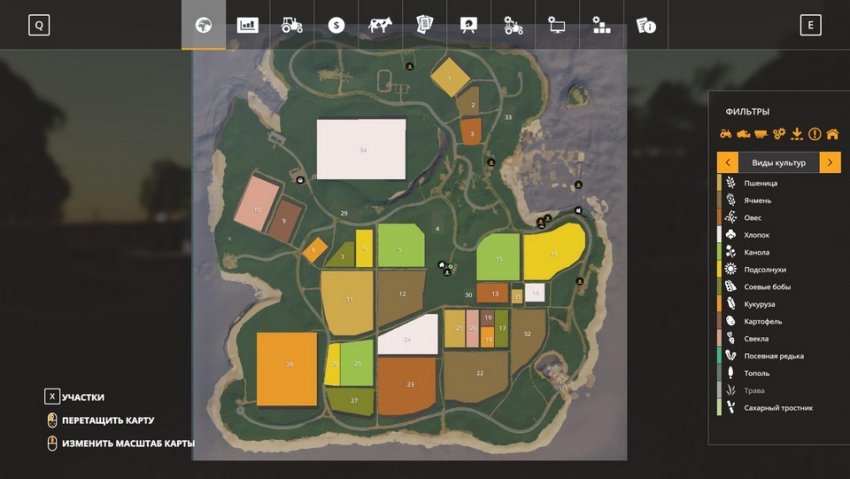Toggle the unloading points filter icon
850x479 pixels.
[x=797, y=134]
